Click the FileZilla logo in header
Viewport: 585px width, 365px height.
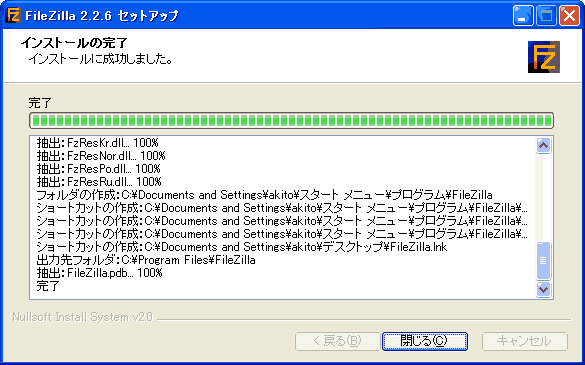click(x=544, y=57)
